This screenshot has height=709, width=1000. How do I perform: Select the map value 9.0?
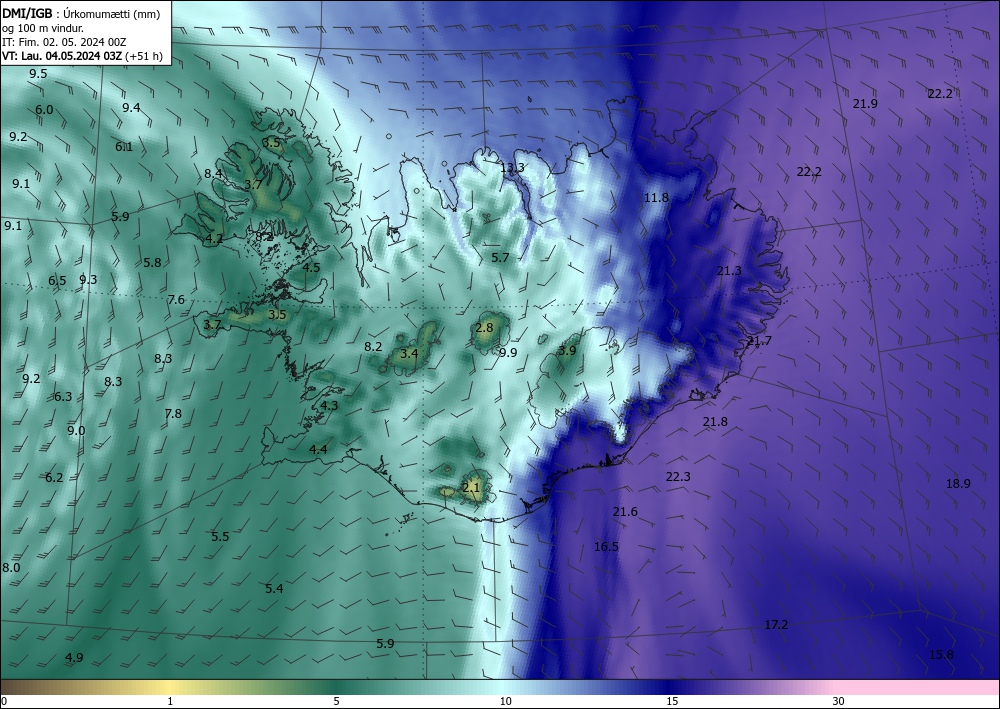coord(76,431)
